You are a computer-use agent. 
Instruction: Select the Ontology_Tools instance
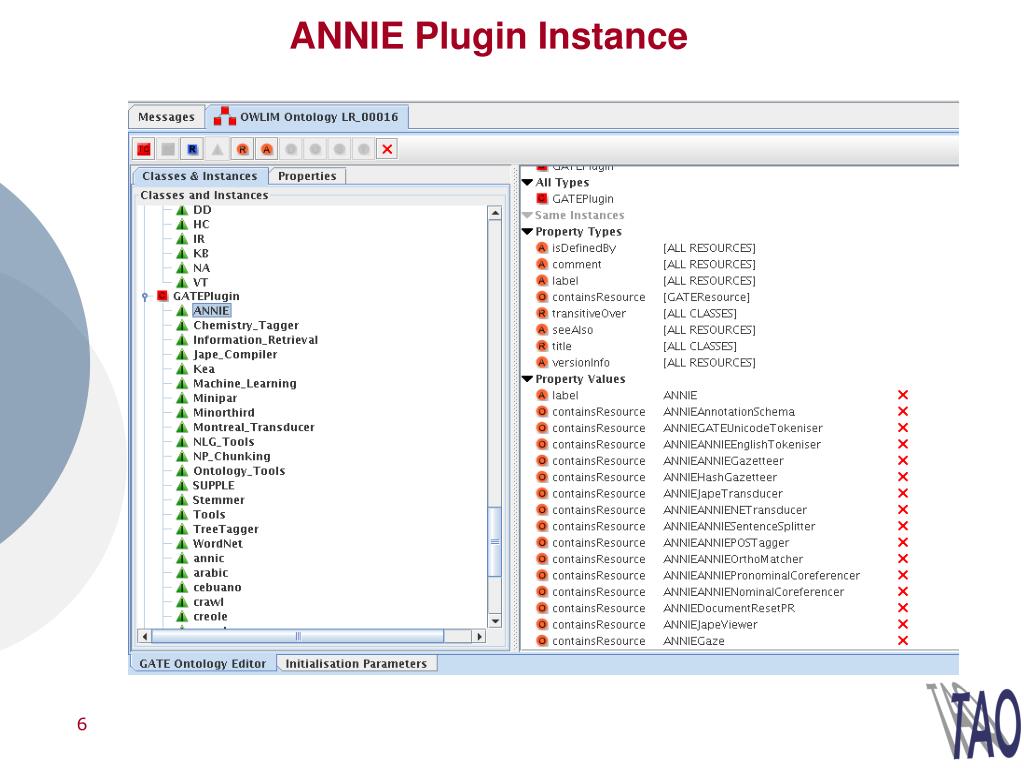click(x=239, y=471)
